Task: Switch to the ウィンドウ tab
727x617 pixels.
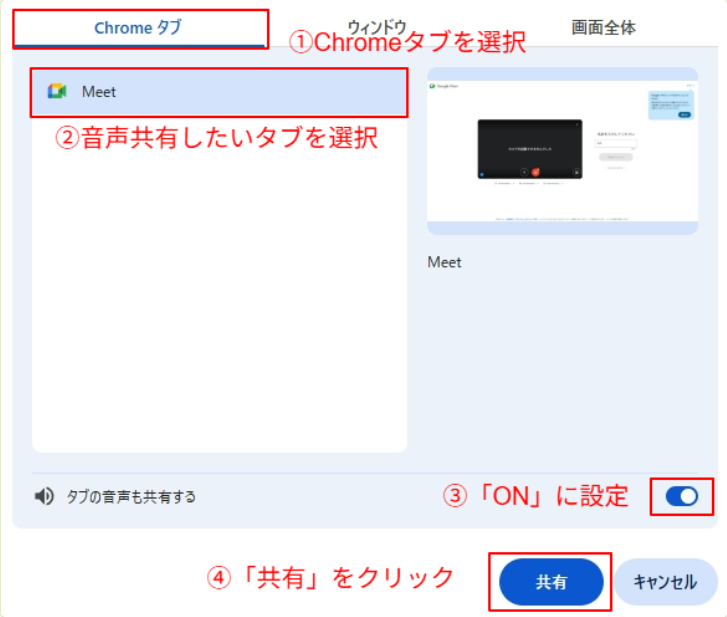Action: 376,27
